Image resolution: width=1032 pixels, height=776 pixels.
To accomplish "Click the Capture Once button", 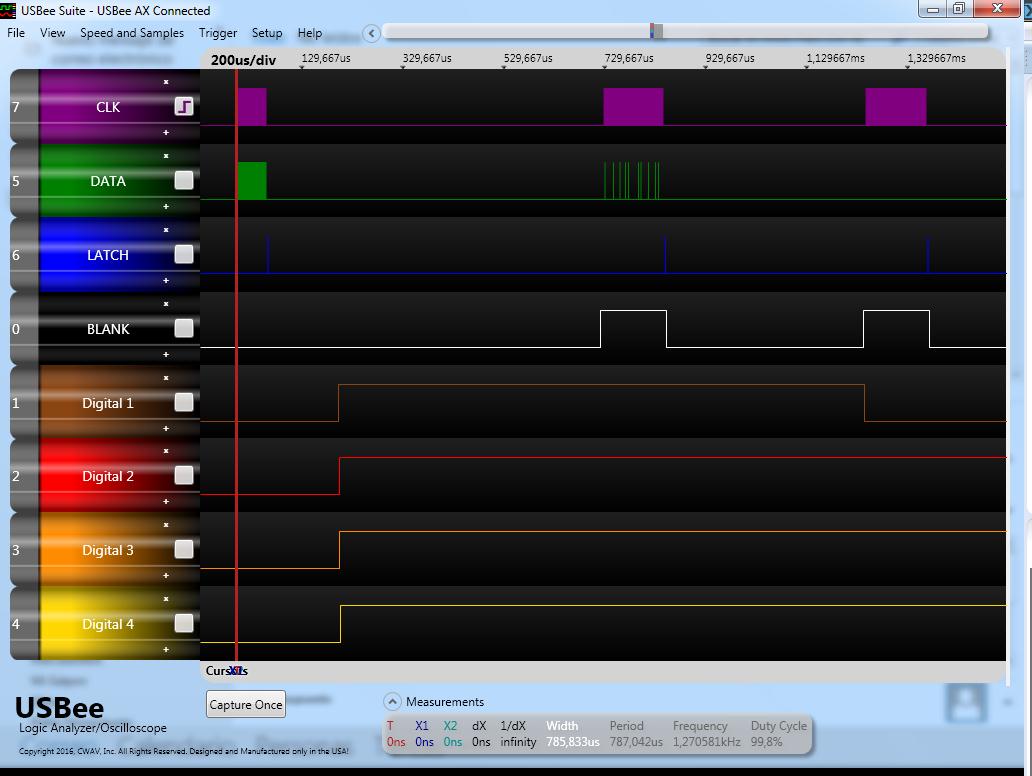I will pyautogui.click(x=245, y=704).
